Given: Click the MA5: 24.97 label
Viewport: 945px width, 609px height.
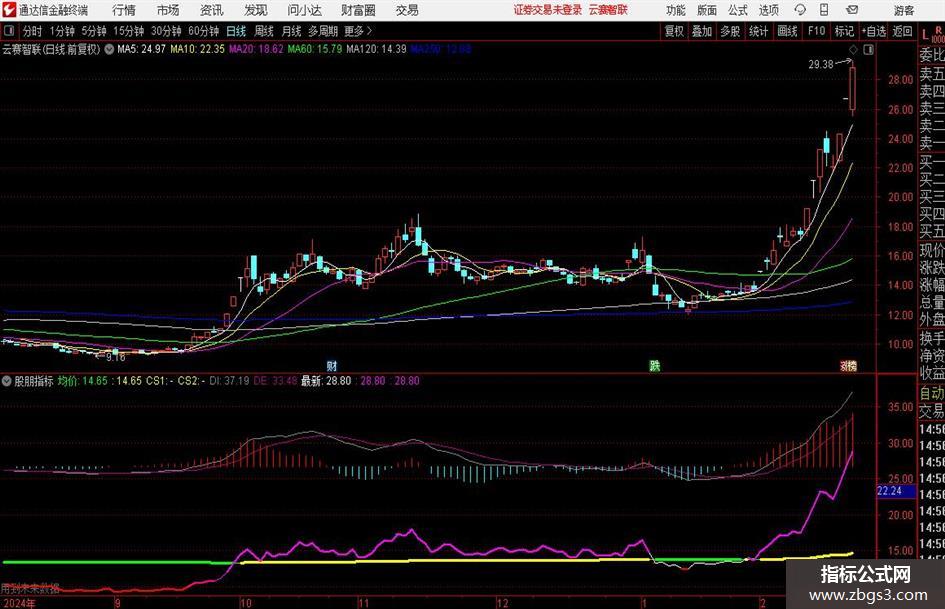Looking at the screenshot, I should (x=141, y=49).
